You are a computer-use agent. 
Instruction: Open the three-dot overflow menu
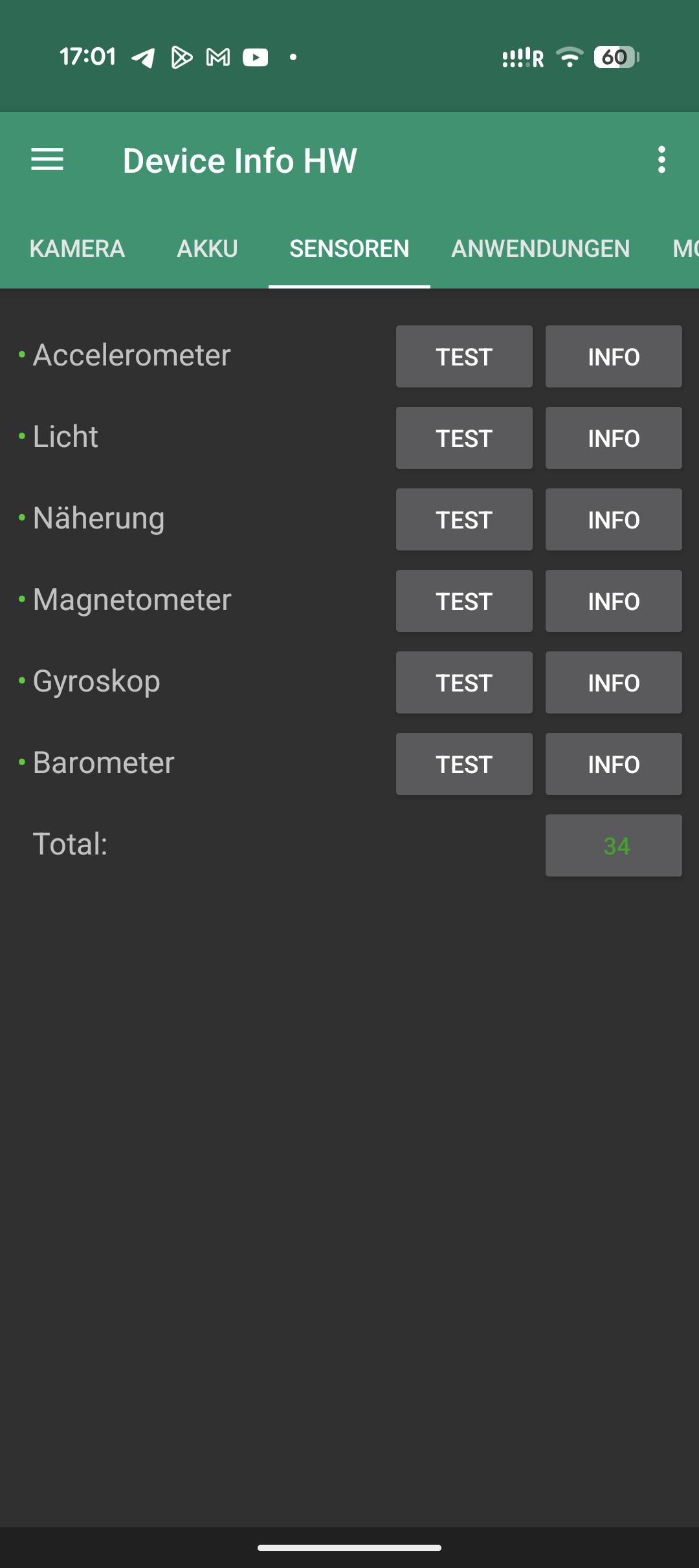coord(661,160)
